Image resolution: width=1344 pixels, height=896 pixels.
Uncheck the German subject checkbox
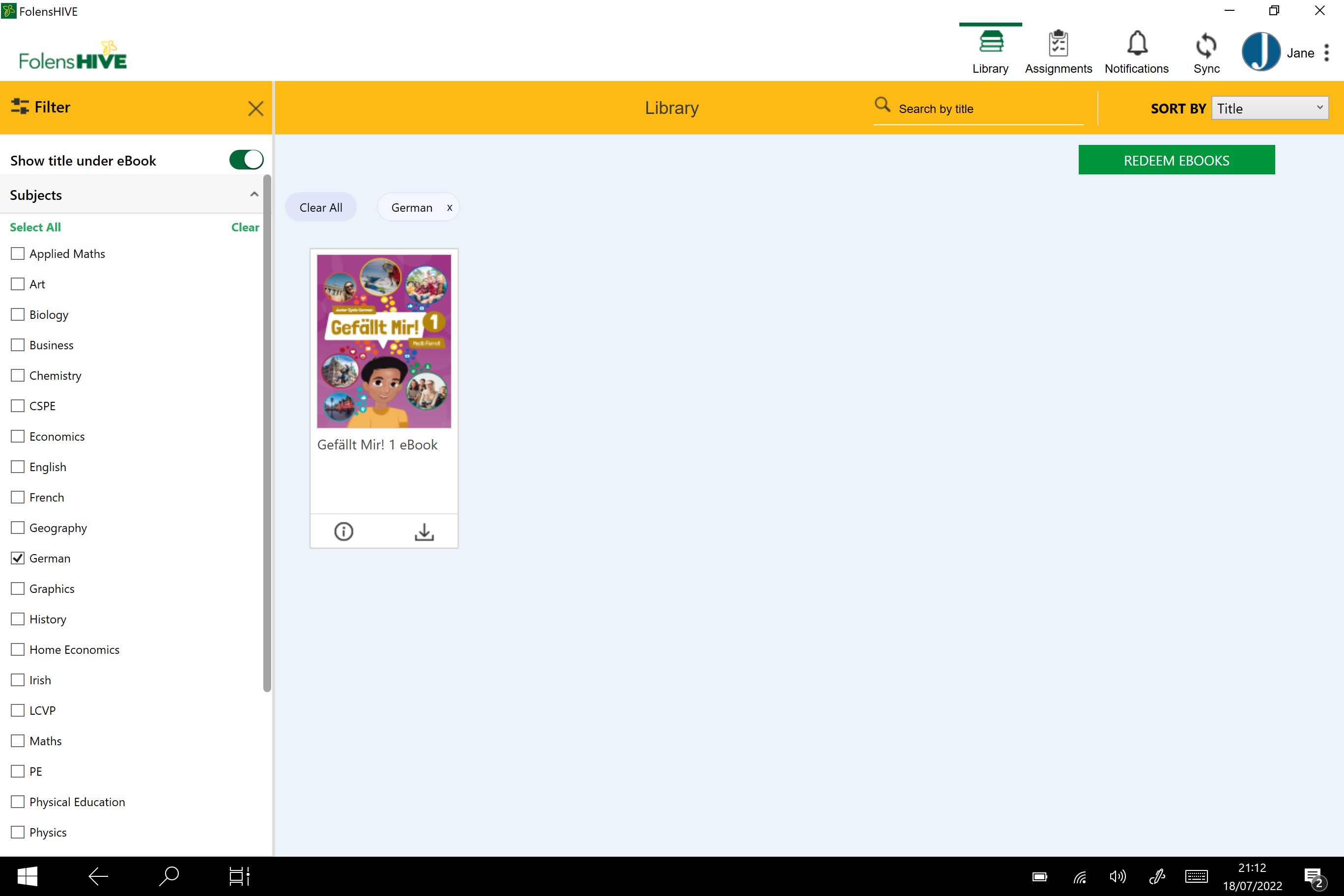coord(18,559)
